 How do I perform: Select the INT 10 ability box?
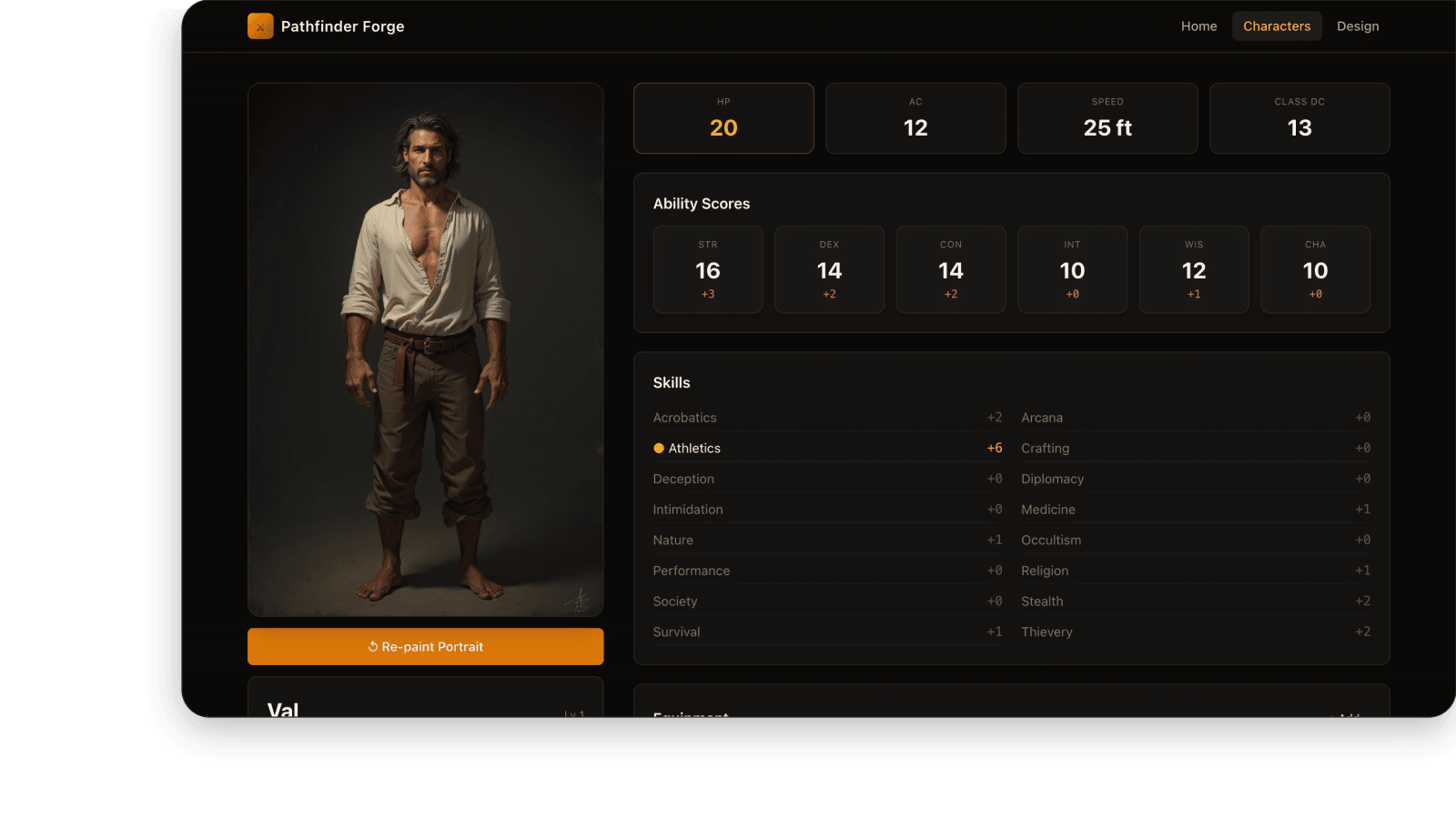coord(1072,269)
